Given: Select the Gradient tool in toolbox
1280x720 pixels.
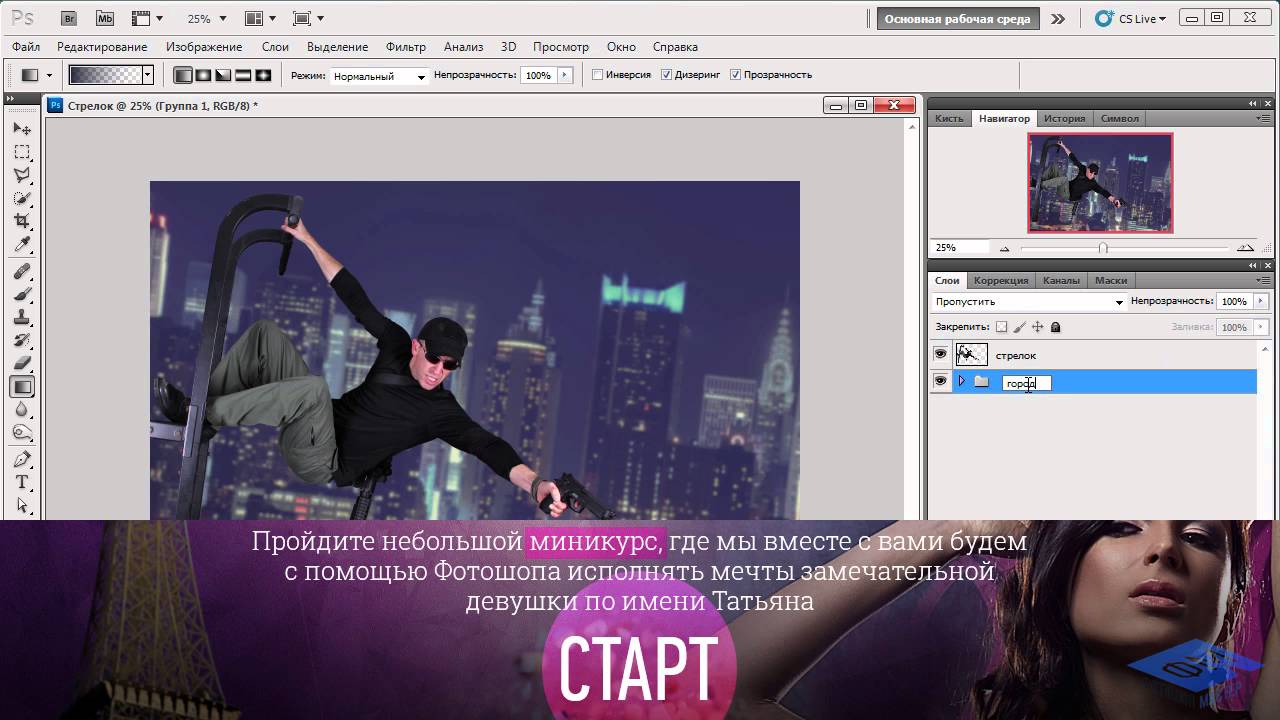Looking at the screenshot, I should click(21, 386).
